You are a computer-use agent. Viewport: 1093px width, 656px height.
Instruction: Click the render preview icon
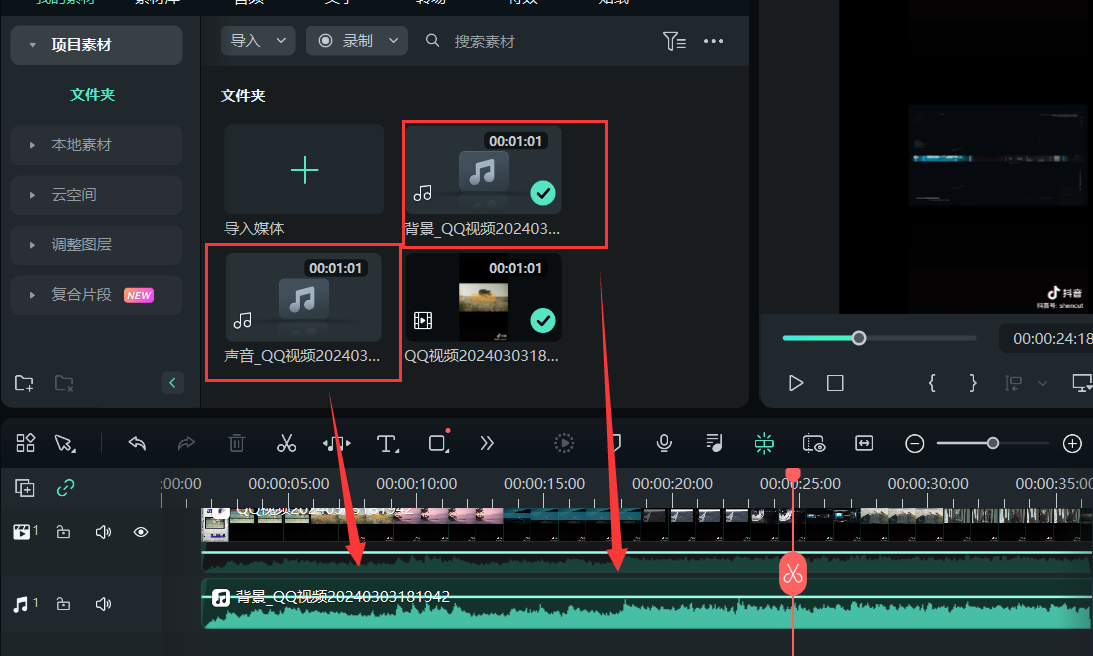(563, 443)
